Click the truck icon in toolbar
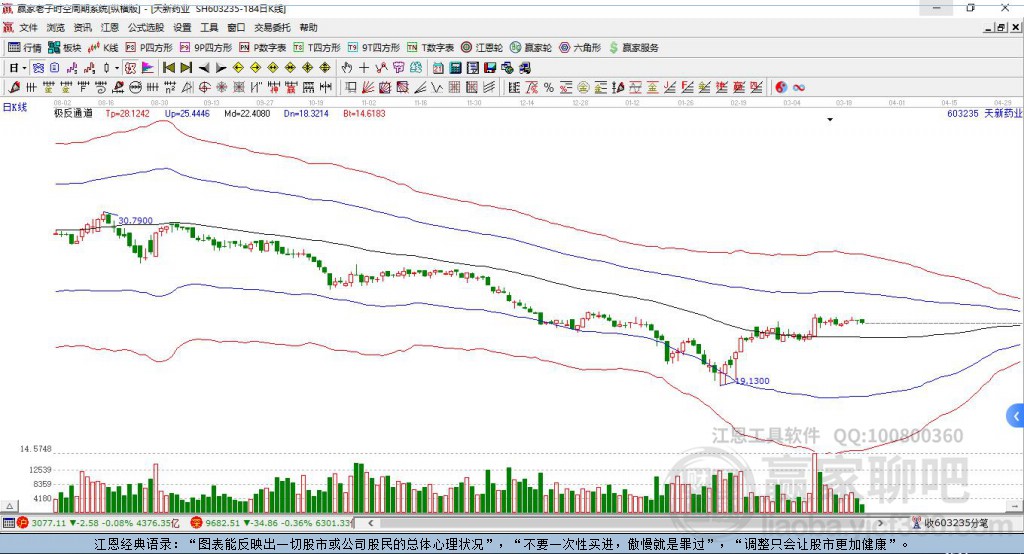 524,67
